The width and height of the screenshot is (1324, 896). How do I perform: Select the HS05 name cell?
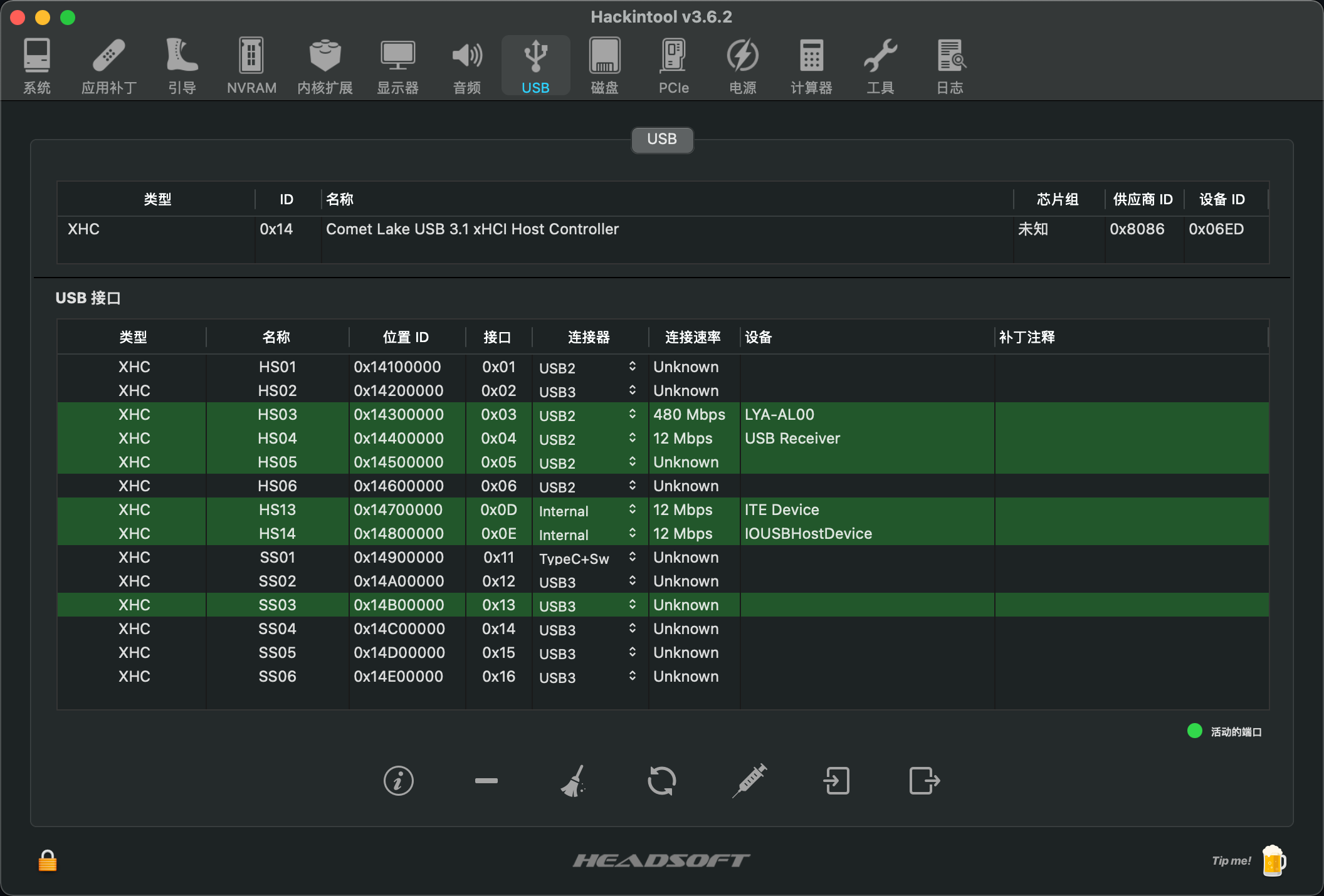click(x=277, y=462)
